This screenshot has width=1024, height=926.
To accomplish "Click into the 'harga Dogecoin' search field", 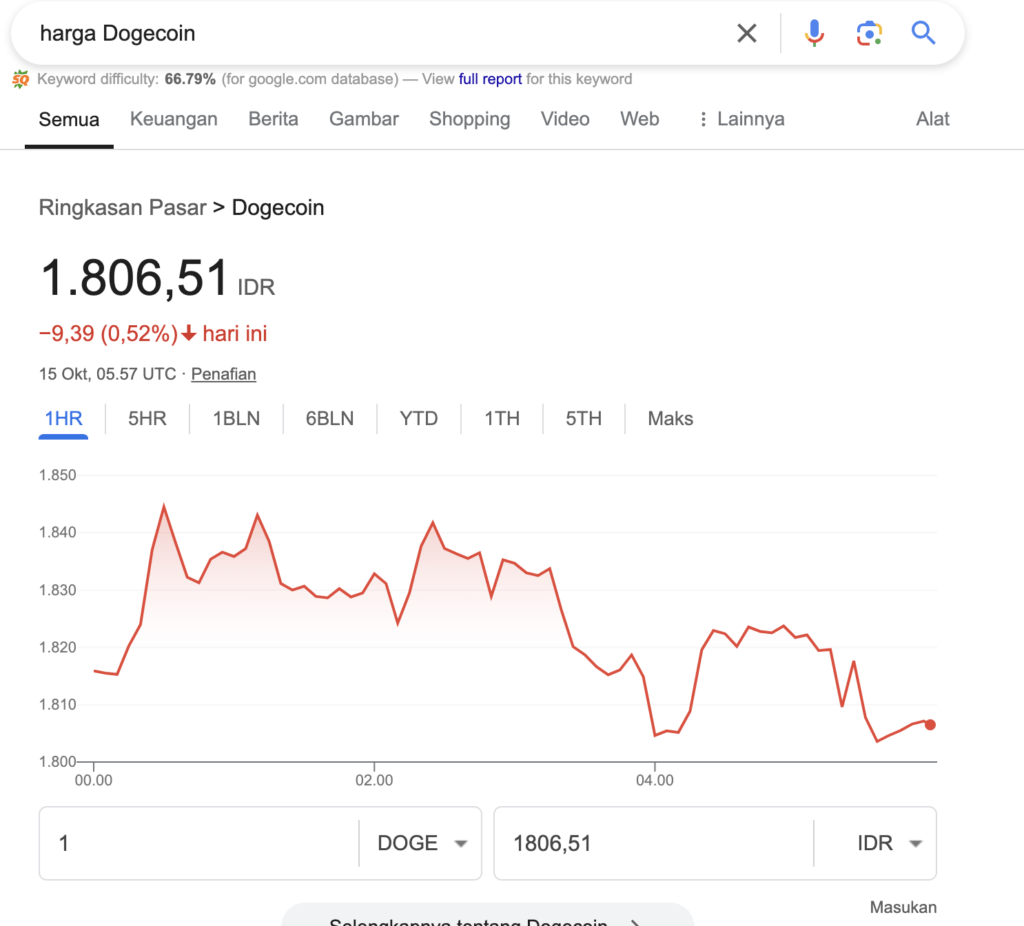I will [379, 33].
